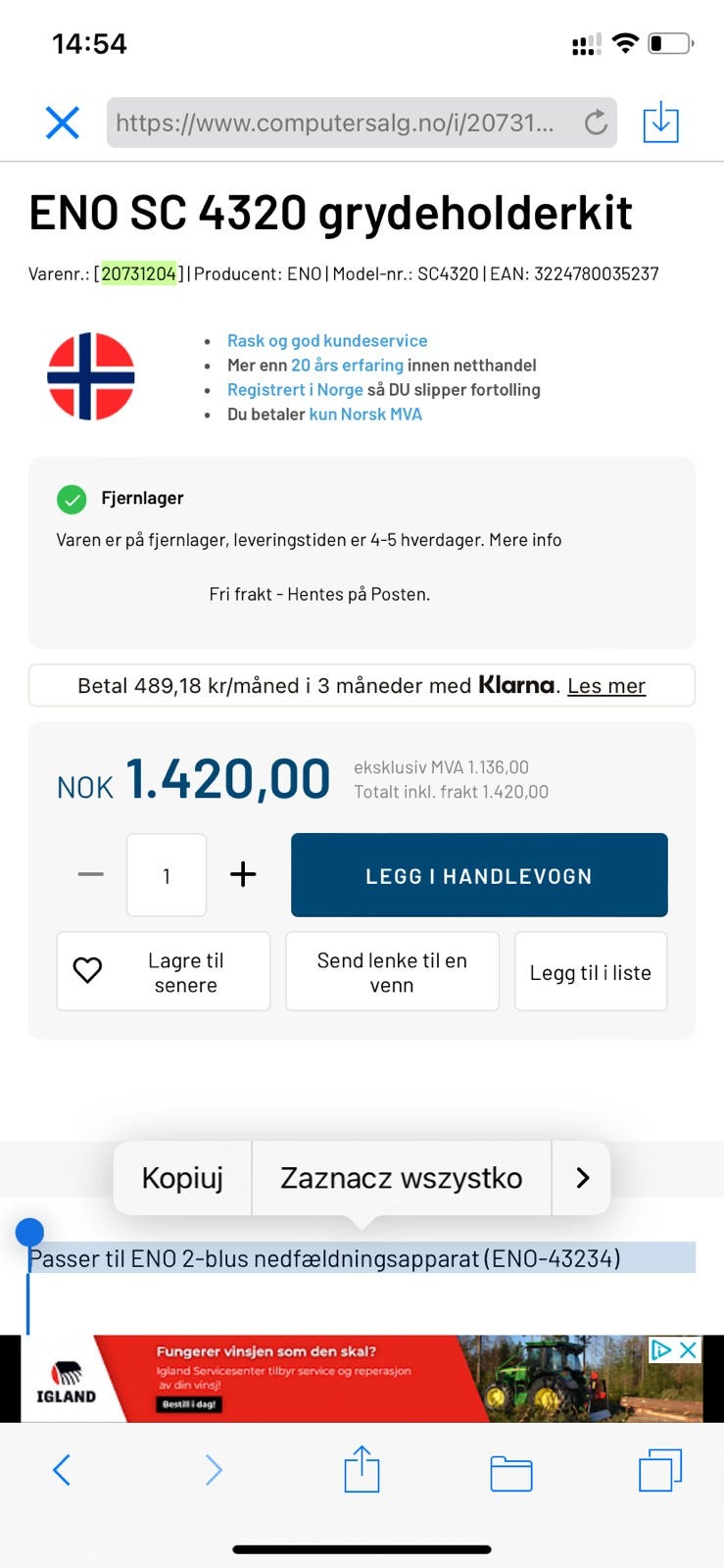Tap the download icon beside the address bar
The image size is (724, 1568).
(660, 122)
